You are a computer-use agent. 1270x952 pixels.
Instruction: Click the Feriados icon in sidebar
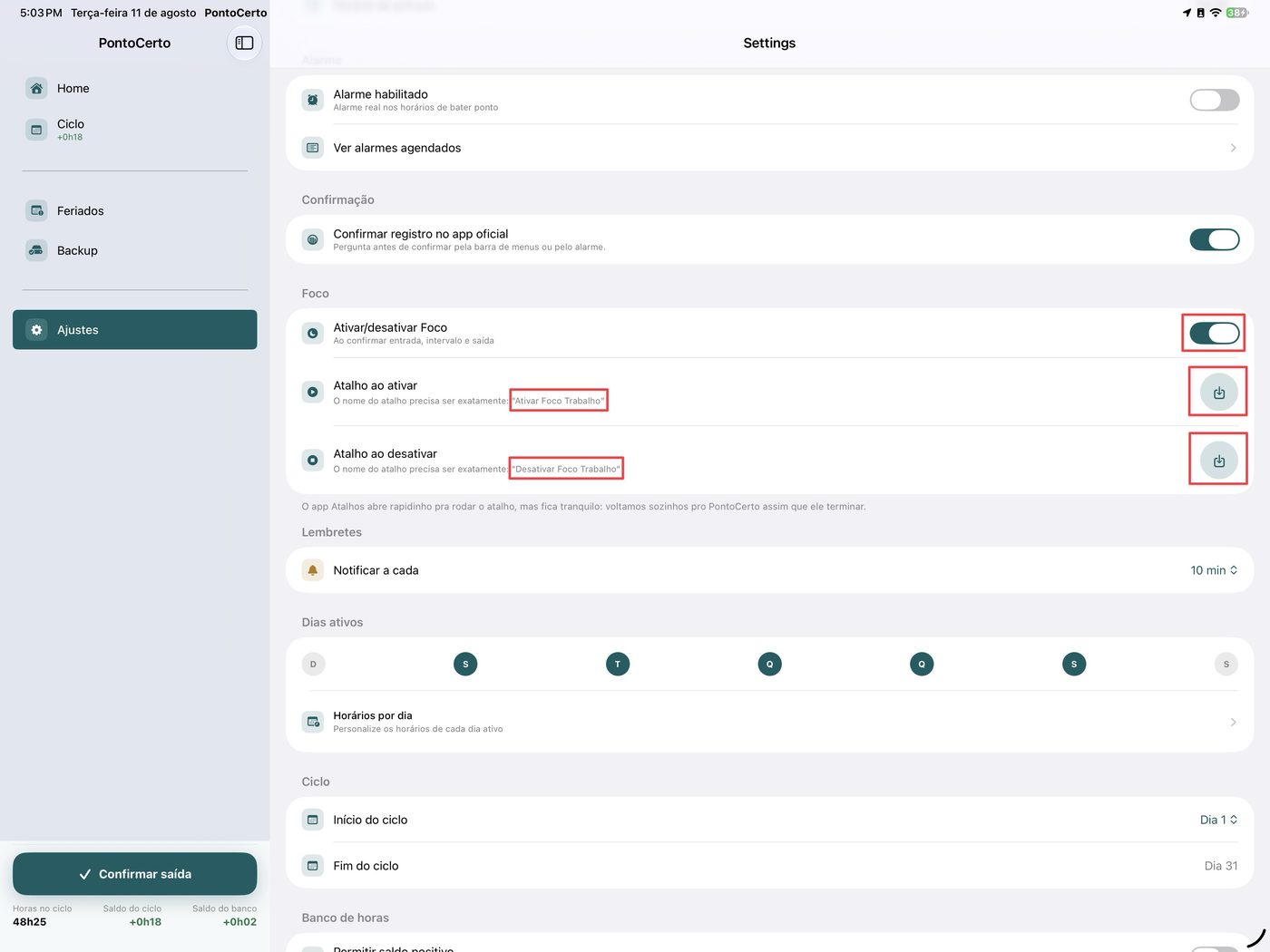pyautogui.click(x=36, y=210)
